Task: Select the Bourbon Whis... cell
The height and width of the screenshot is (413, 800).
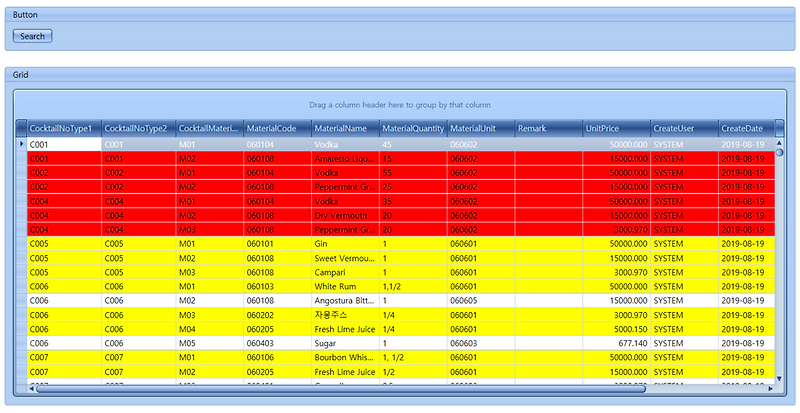Action: point(345,357)
